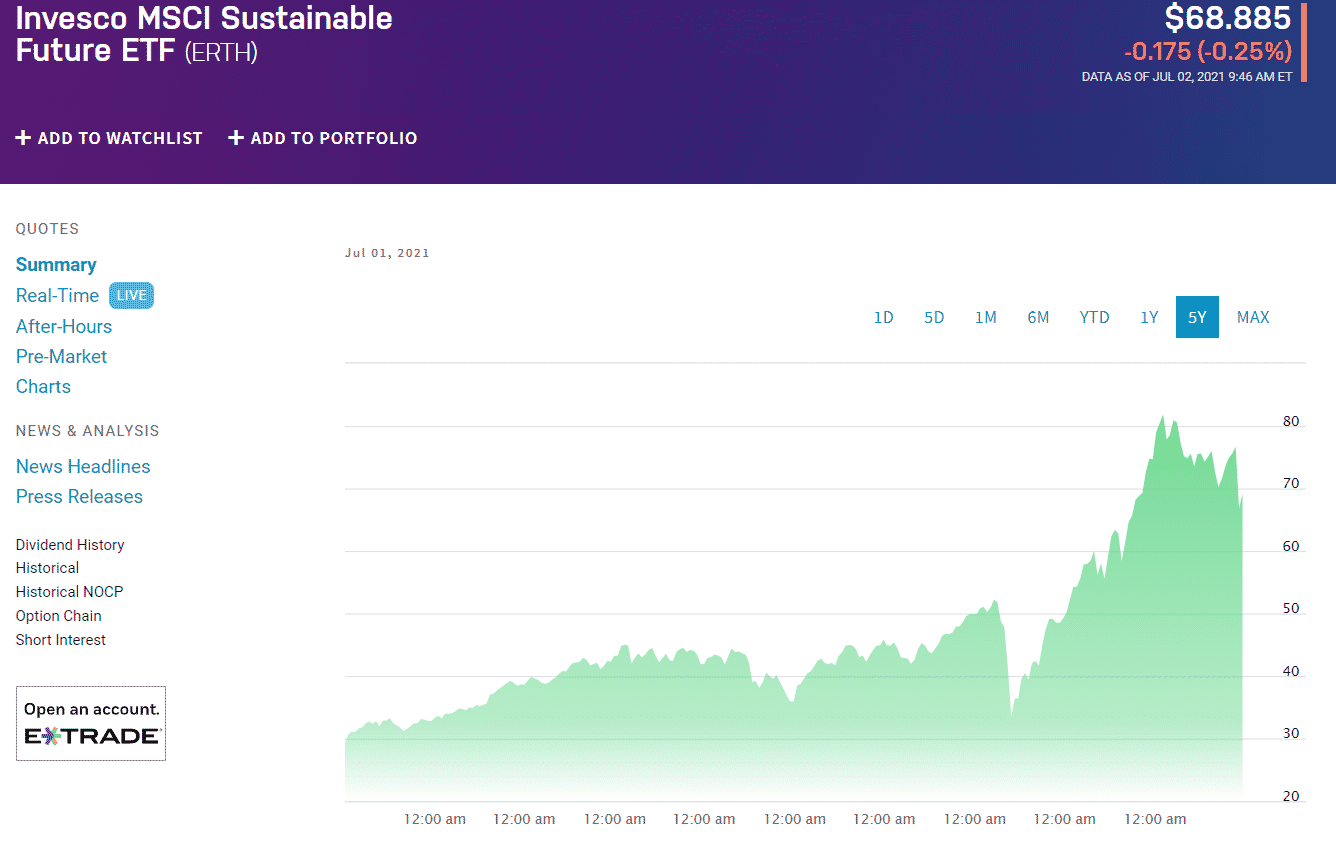The height and width of the screenshot is (862, 1336).
Task: View Press Releases
Action: point(79,497)
